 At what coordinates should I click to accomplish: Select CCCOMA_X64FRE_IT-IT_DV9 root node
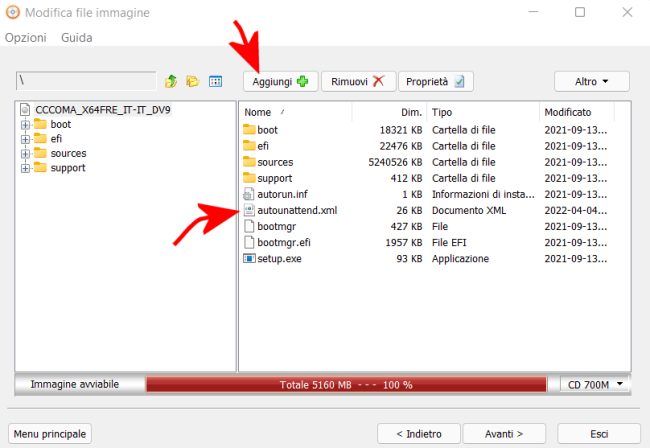point(103,110)
